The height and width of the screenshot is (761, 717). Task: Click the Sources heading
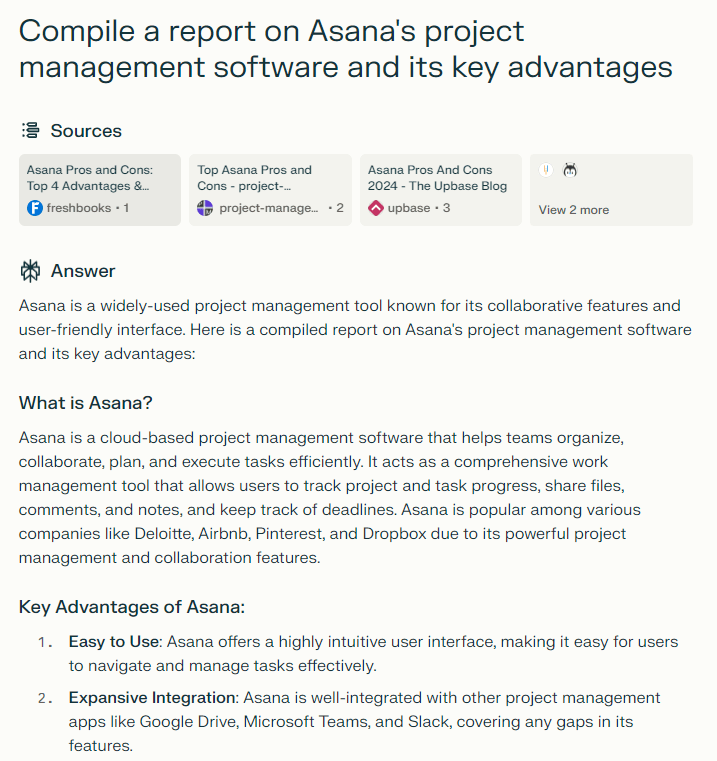[x=86, y=131]
